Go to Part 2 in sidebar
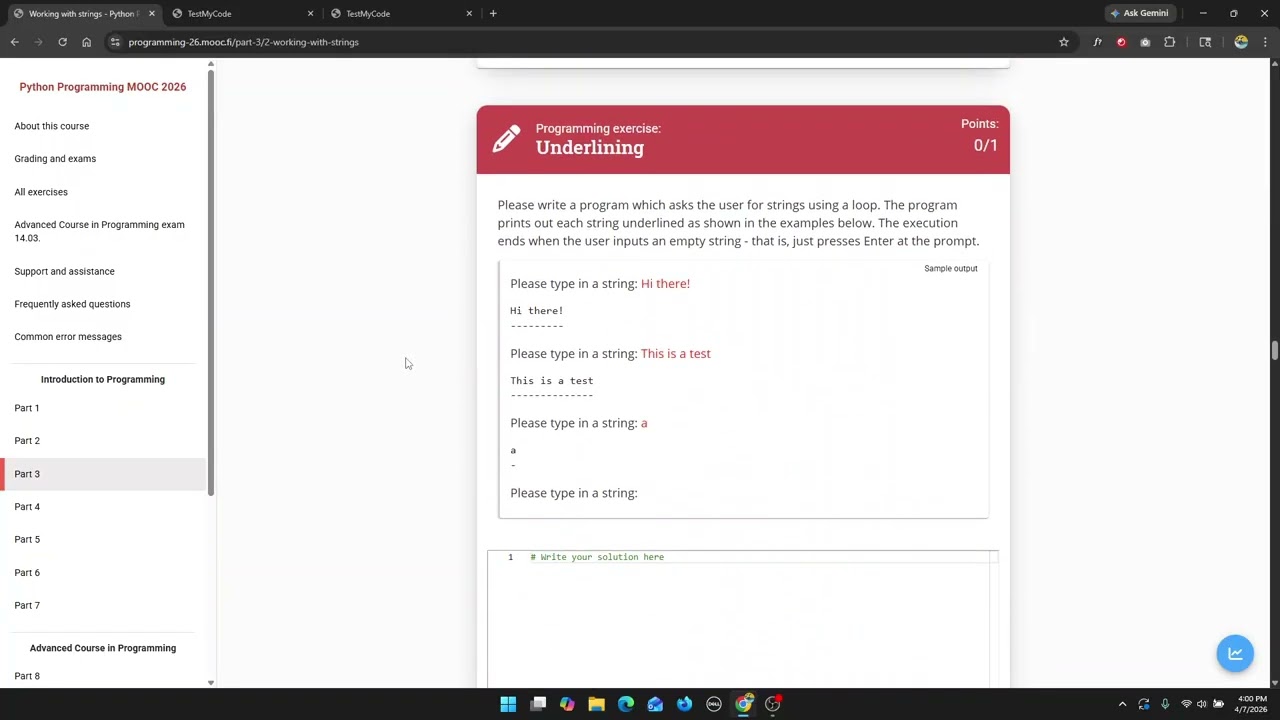The image size is (1280, 720). click(x=27, y=441)
